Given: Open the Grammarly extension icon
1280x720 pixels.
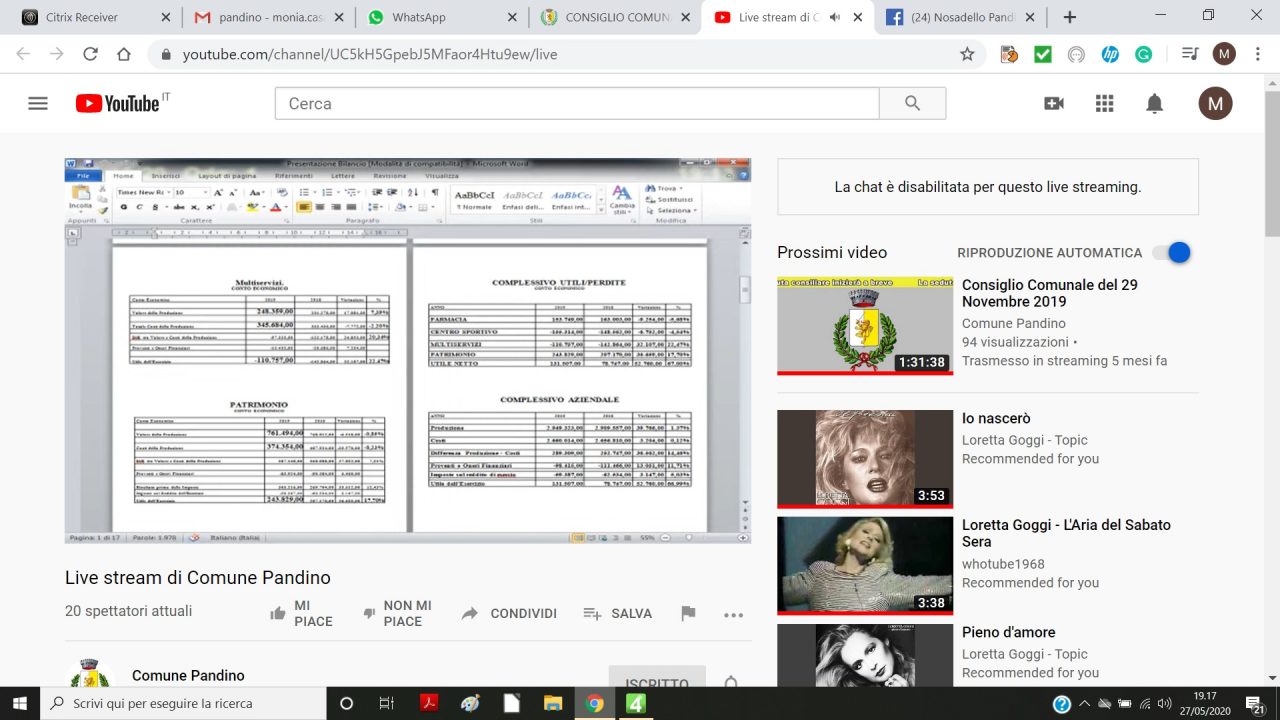Looking at the screenshot, I should [1143, 55].
